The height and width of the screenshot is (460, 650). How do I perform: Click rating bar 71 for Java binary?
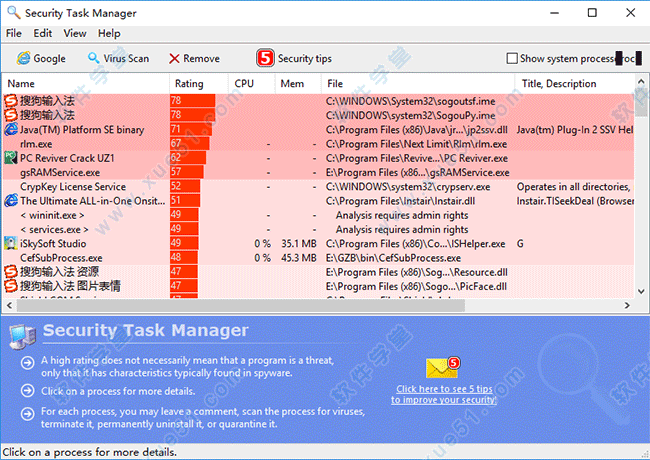click(x=191, y=129)
